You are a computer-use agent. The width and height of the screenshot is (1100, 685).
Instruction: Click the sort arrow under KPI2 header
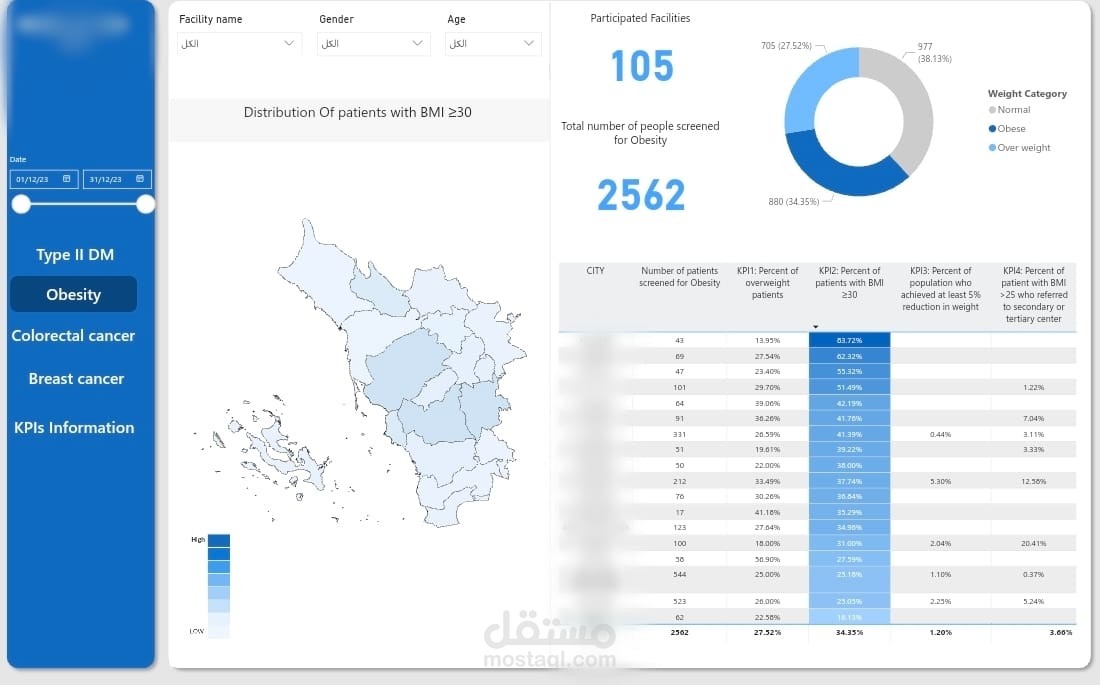pos(815,327)
